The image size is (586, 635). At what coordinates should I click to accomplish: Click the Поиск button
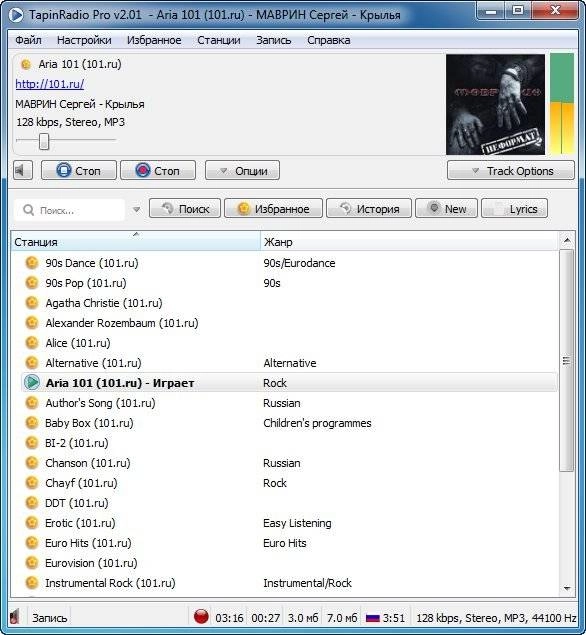coord(185,209)
